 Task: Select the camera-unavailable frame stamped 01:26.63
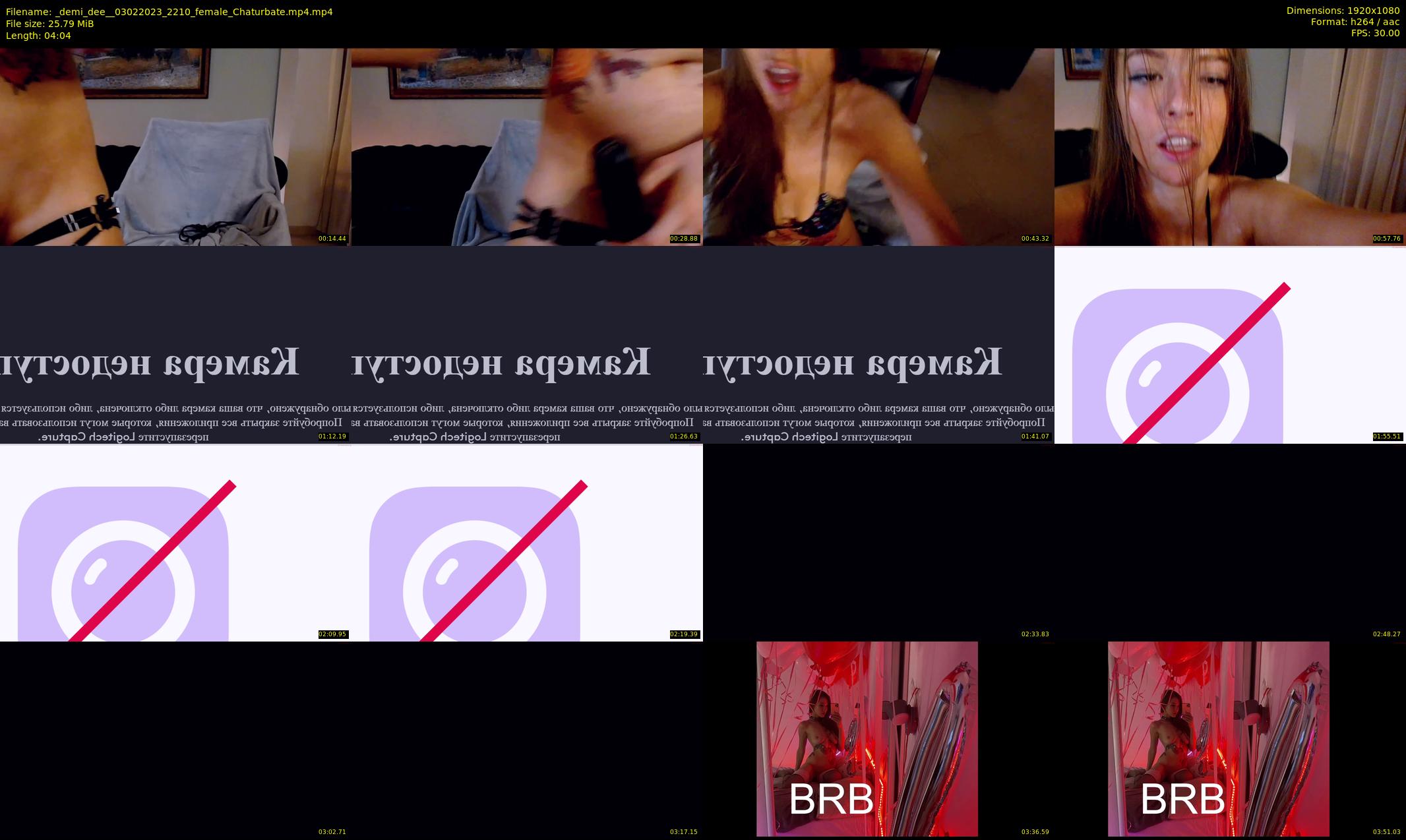(x=527, y=345)
